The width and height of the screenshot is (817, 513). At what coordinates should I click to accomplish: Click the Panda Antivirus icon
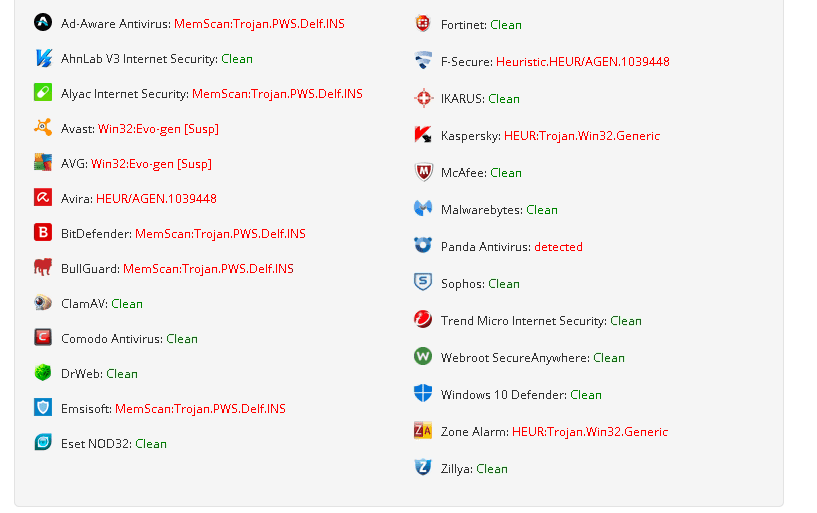coord(423,245)
